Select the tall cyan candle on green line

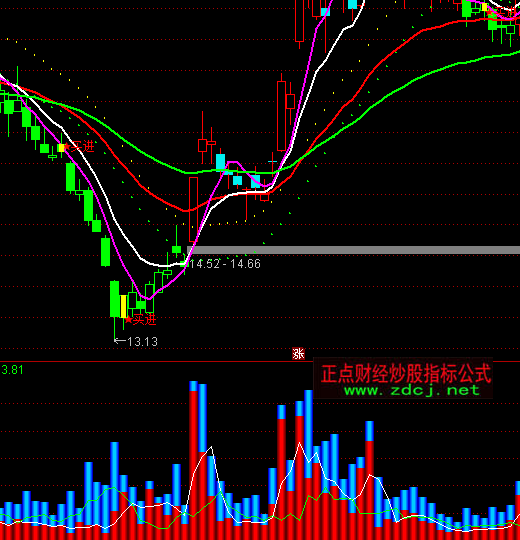(220, 162)
